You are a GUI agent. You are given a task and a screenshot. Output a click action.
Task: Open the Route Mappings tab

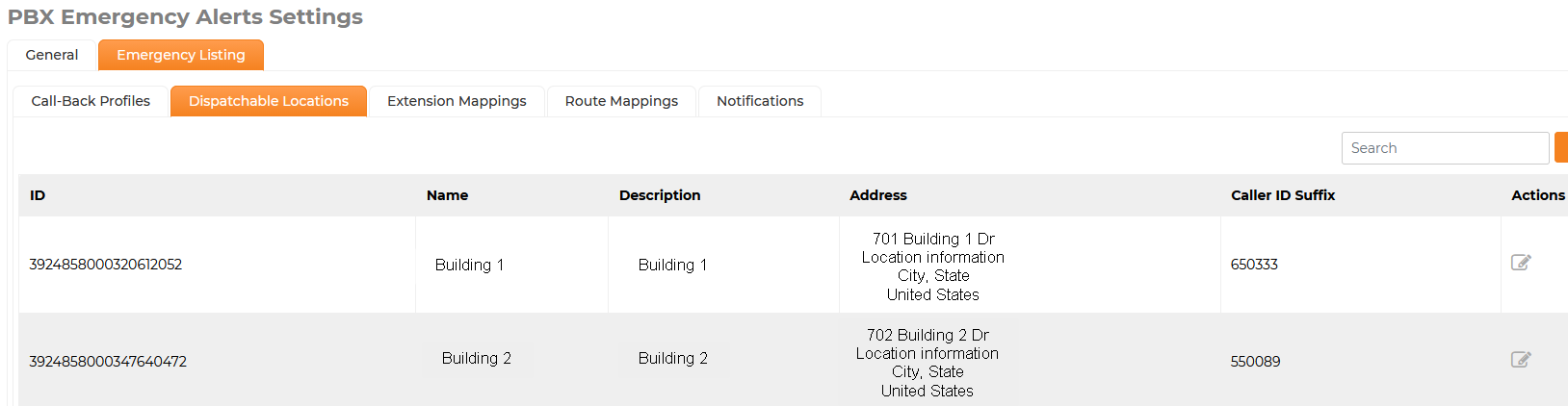(621, 101)
